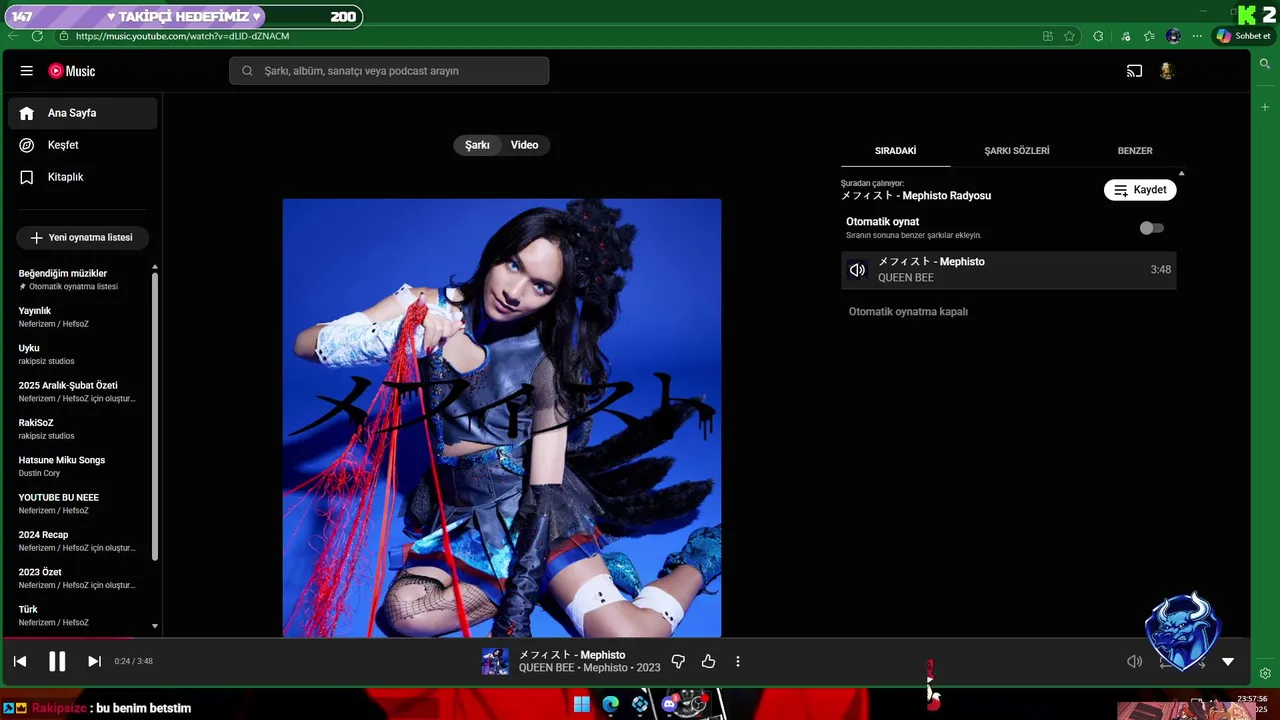Screen dimensions: 1280x720
Task: Open the player bar three-dot menu
Action: click(738, 661)
